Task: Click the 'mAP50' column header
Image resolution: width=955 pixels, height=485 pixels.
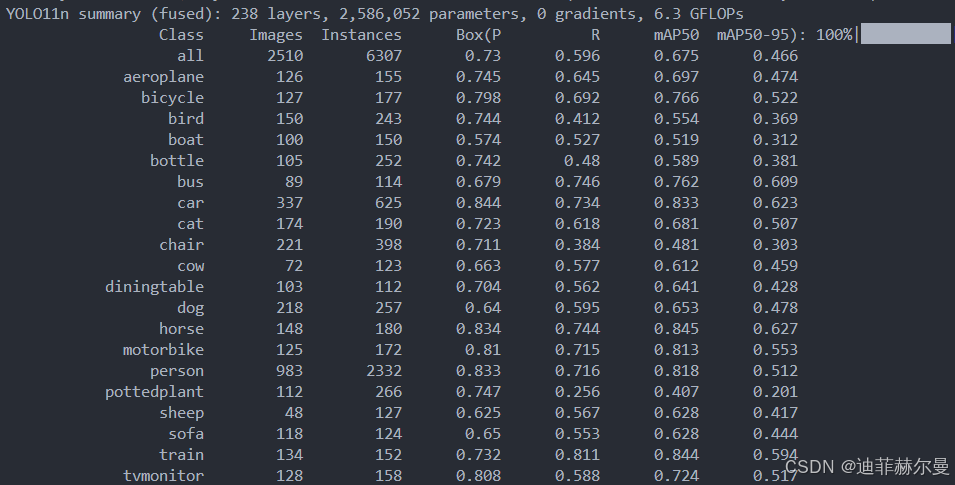Action: click(x=676, y=35)
